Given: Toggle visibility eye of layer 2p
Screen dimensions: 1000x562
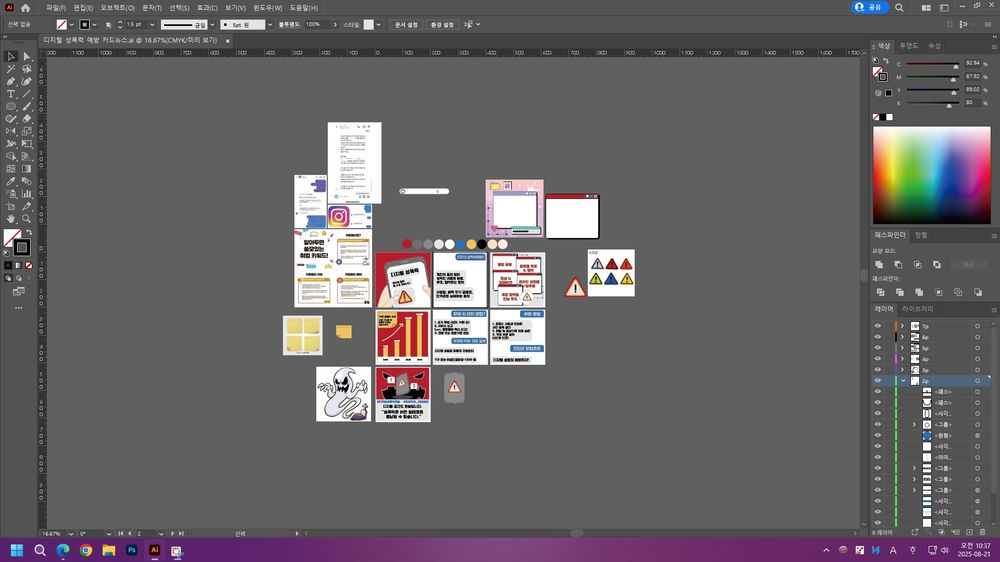Looking at the screenshot, I should pos(878,381).
